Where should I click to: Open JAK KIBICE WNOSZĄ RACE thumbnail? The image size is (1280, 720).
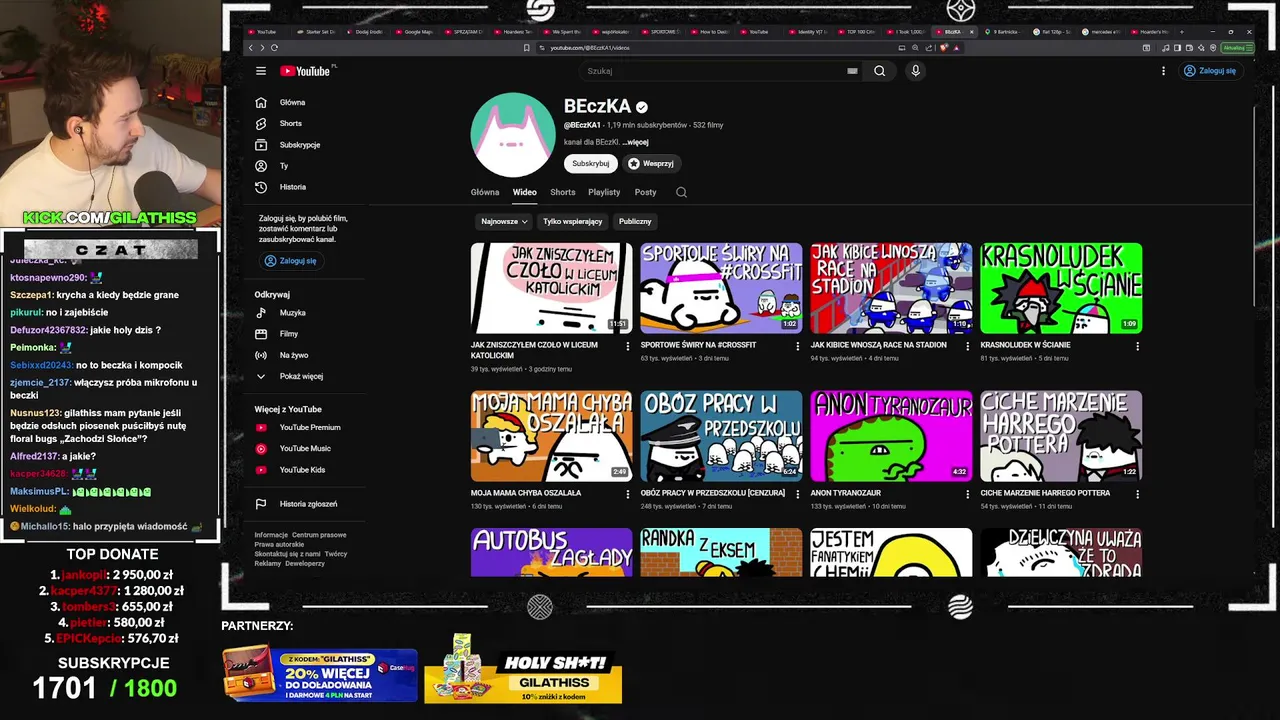coord(891,288)
